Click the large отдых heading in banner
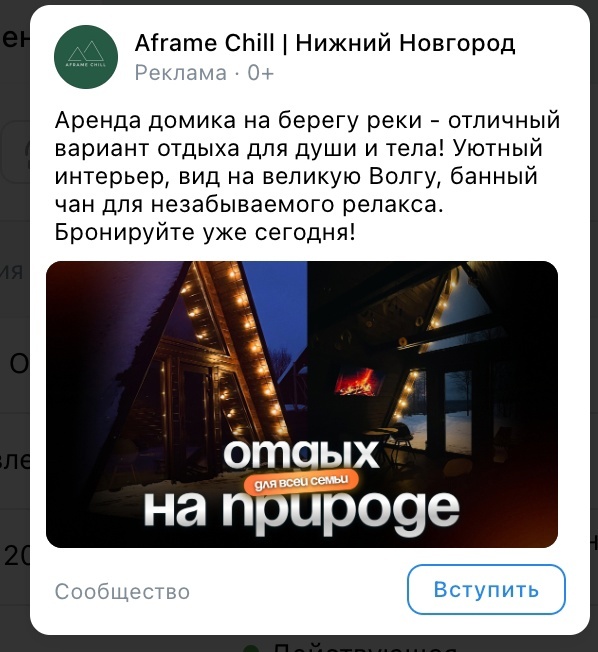This screenshot has width=598, height=652. click(x=301, y=454)
